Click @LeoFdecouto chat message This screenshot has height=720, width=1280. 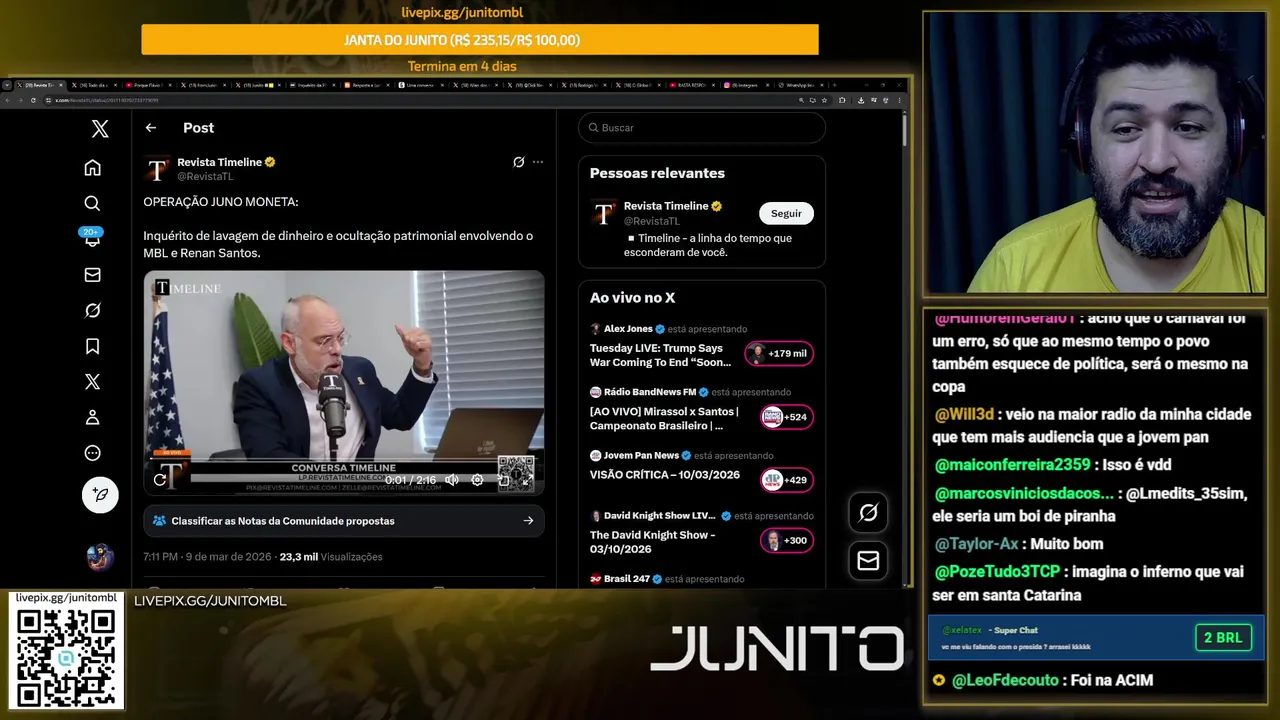pos(1043,680)
